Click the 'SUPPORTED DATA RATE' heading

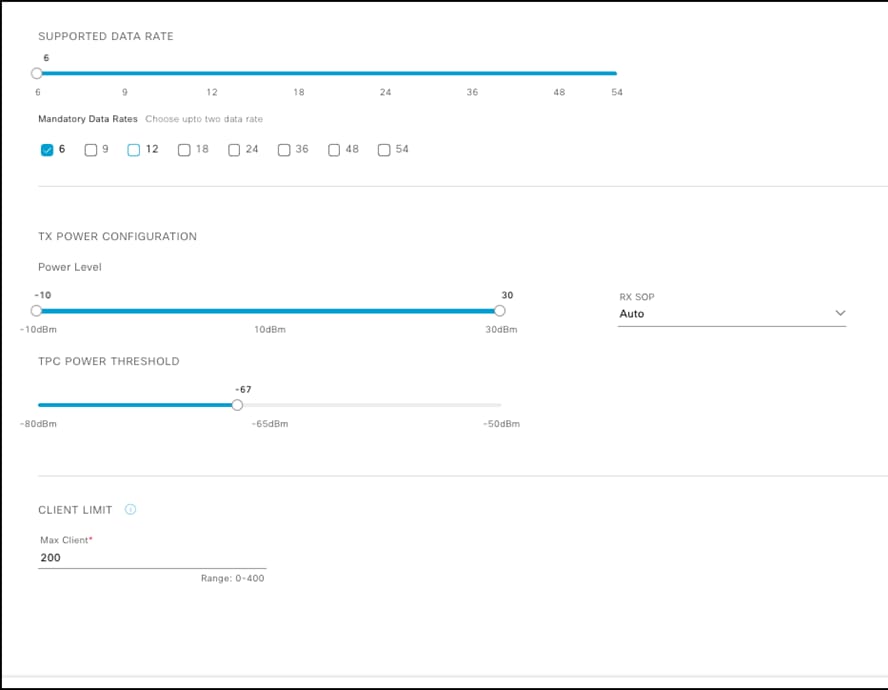(106, 36)
